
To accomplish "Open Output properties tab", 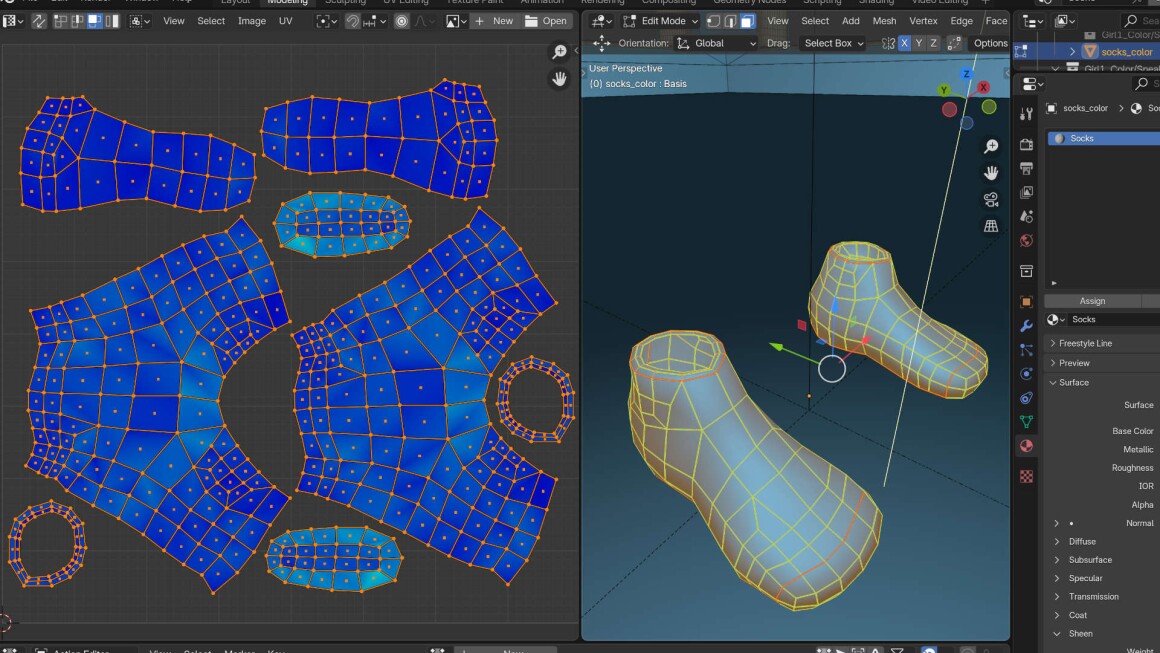I will (1026, 169).
